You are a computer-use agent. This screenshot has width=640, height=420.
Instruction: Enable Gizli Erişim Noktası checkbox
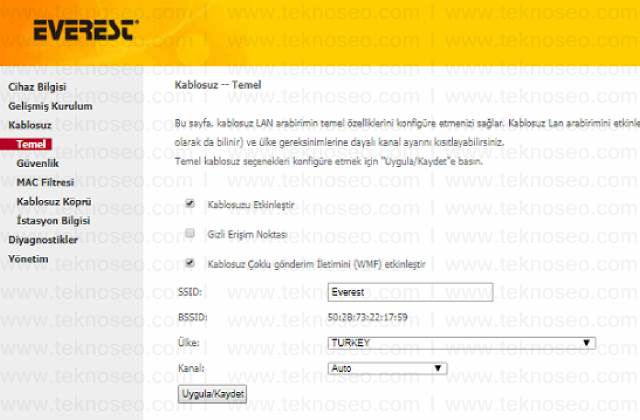pos(190,233)
